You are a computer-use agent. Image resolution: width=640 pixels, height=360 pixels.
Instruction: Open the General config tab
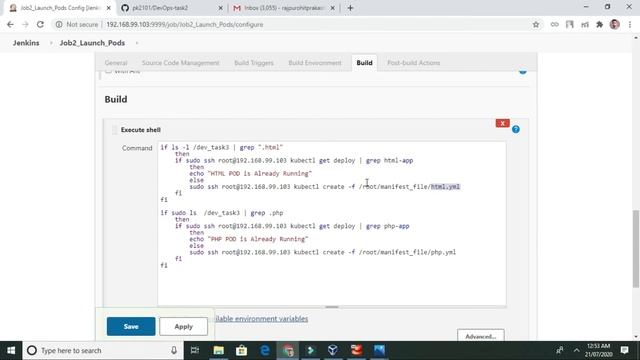tap(116, 63)
